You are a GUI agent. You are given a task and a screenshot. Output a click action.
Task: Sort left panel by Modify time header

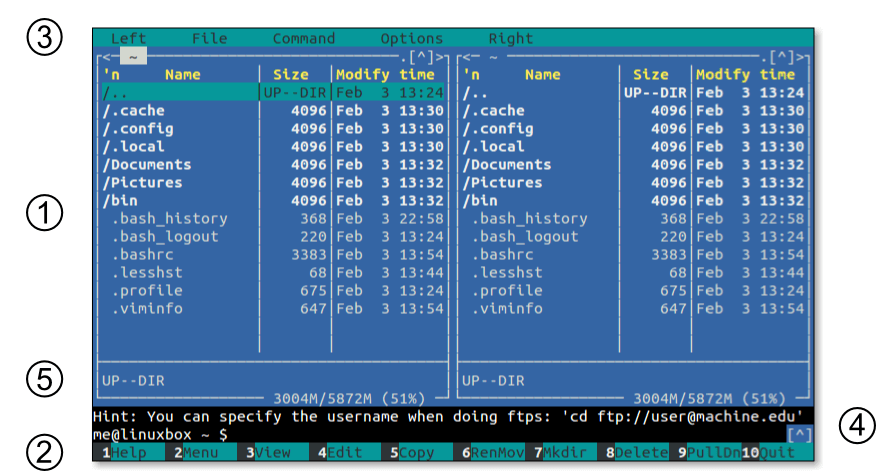(385, 74)
